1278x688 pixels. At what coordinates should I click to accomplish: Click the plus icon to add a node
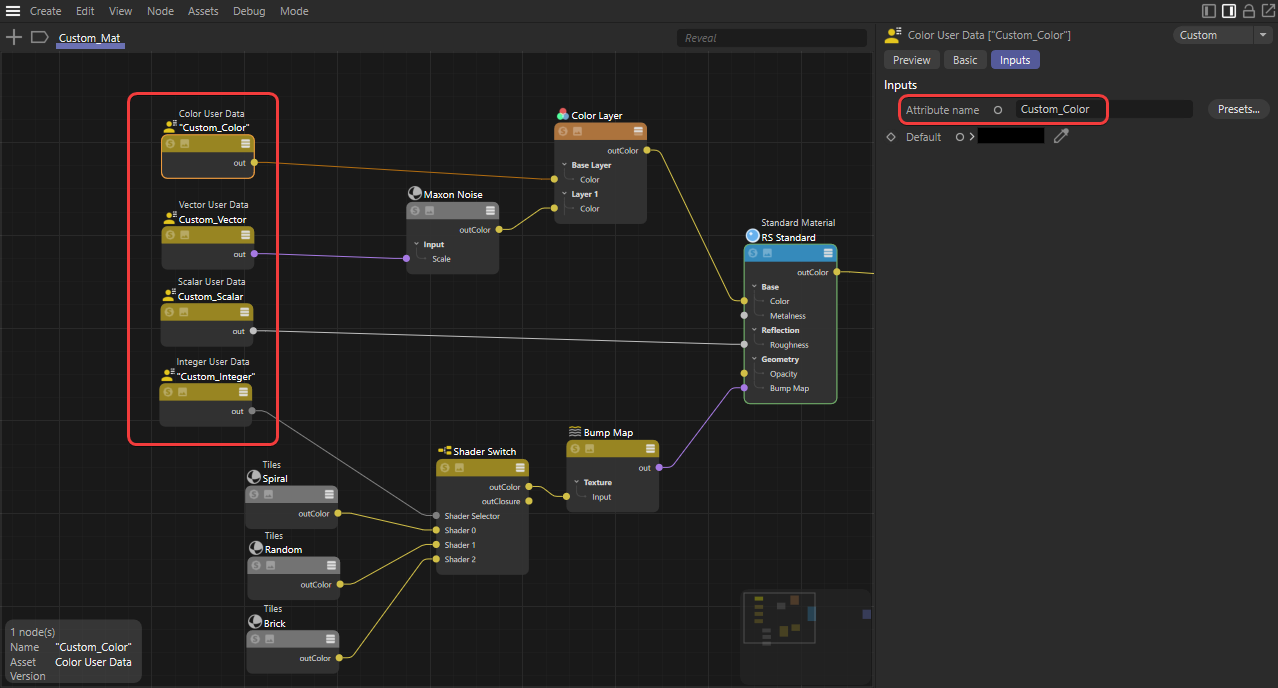coord(14,37)
